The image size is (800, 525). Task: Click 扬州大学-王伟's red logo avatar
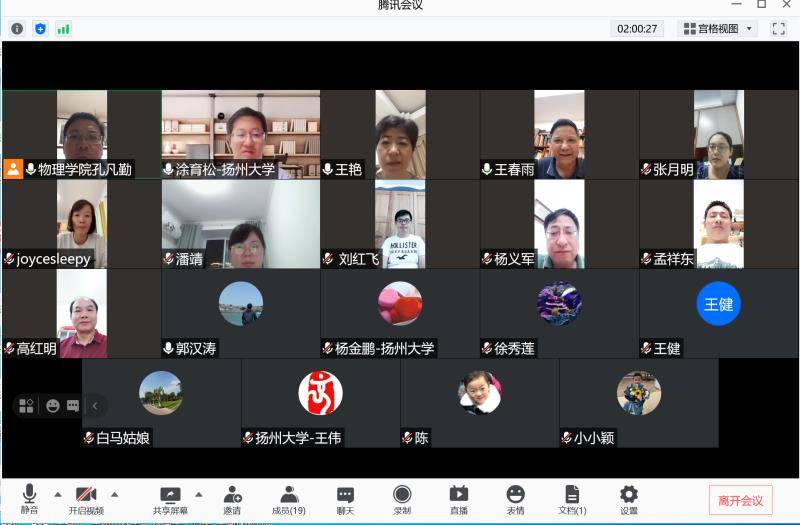click(x=320, y=393)
